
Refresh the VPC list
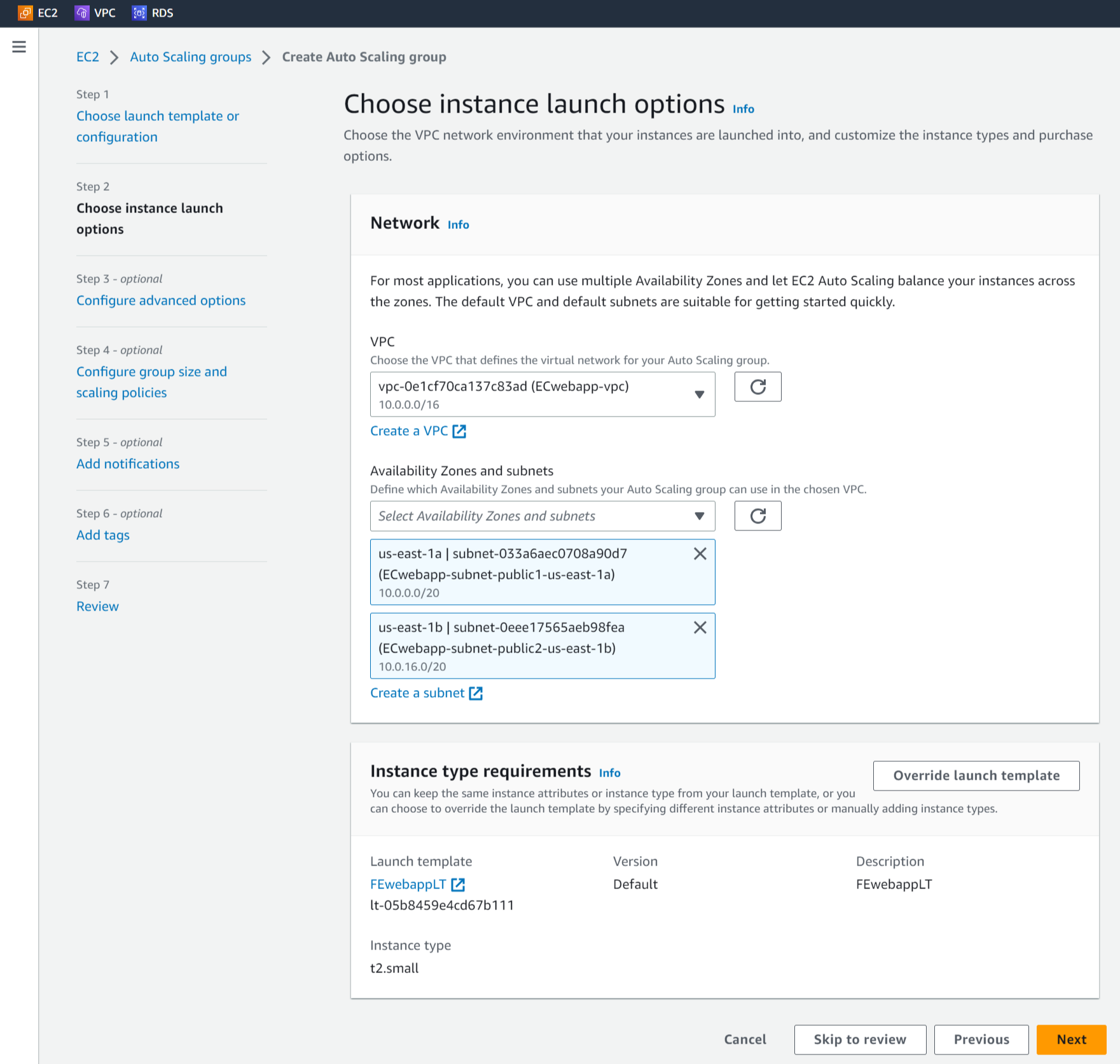tap(757, 387)
